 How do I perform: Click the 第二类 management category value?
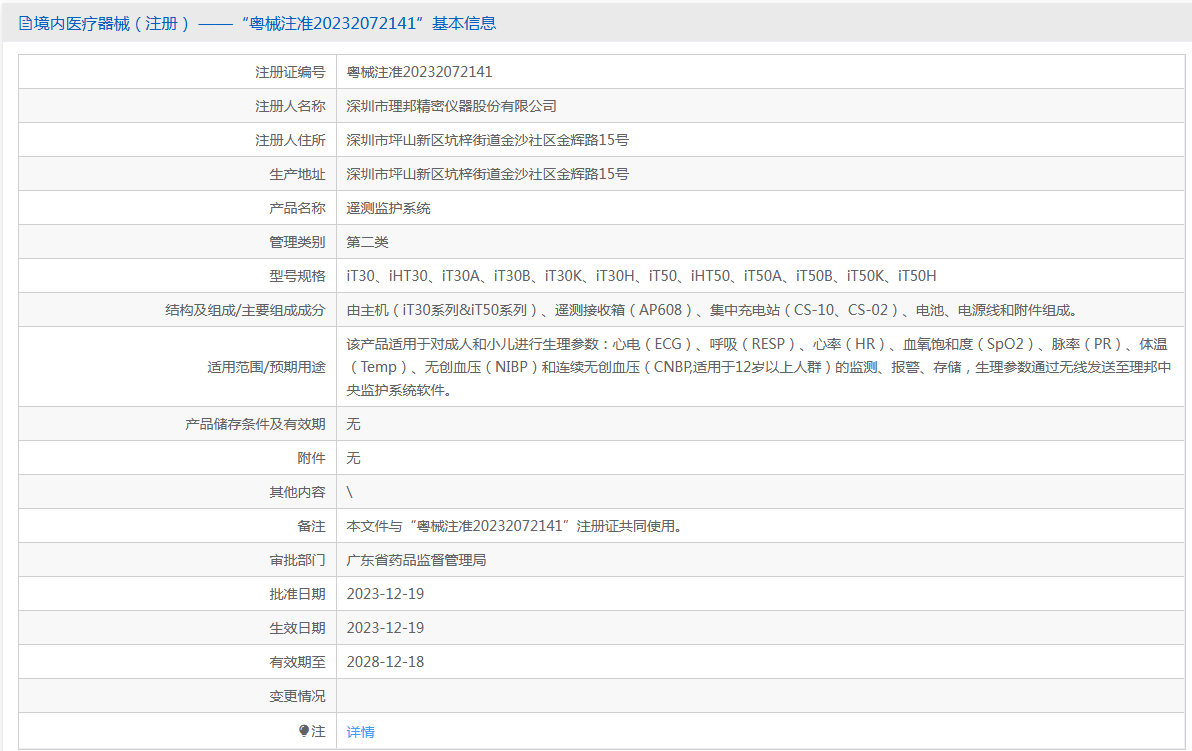(x=367, y=242)
